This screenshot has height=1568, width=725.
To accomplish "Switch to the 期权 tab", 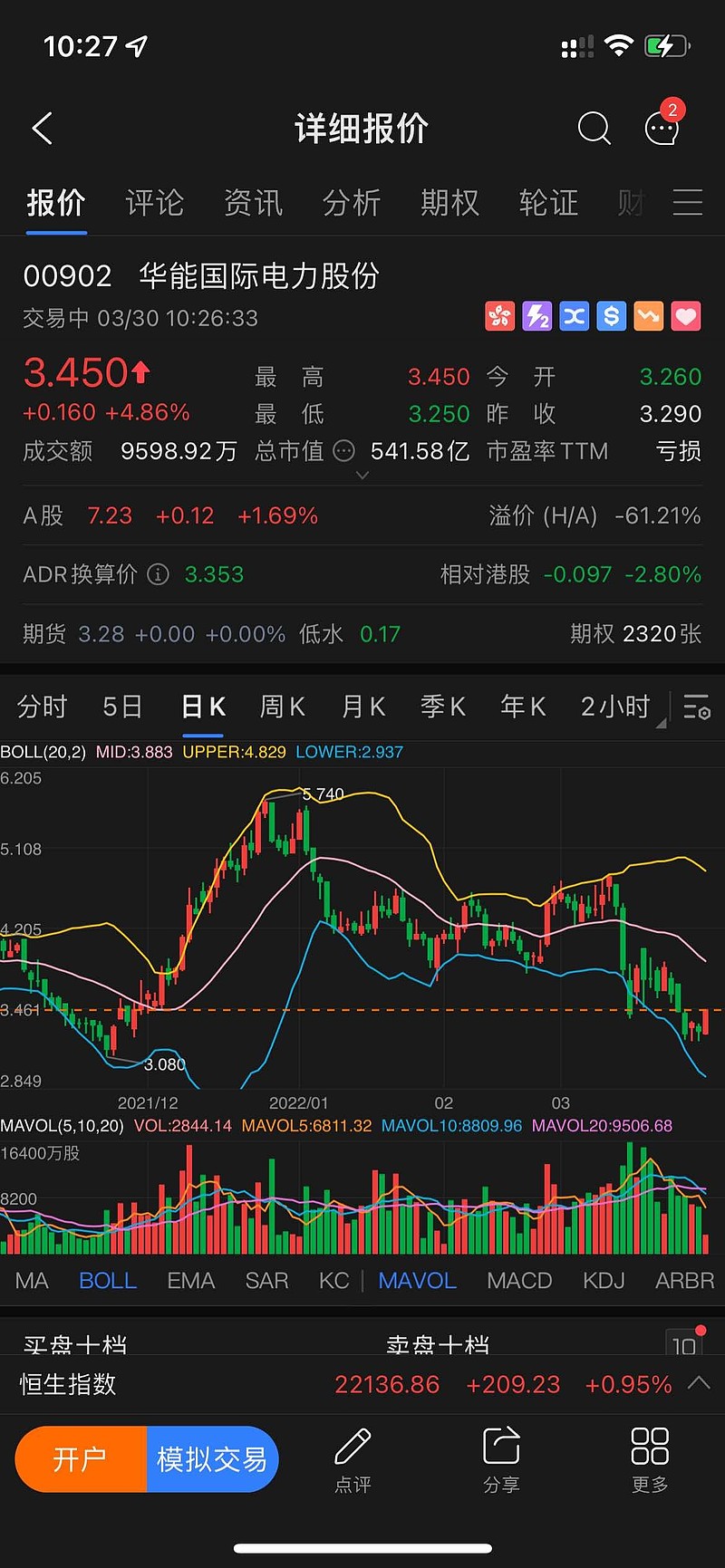I will point(450,203).
